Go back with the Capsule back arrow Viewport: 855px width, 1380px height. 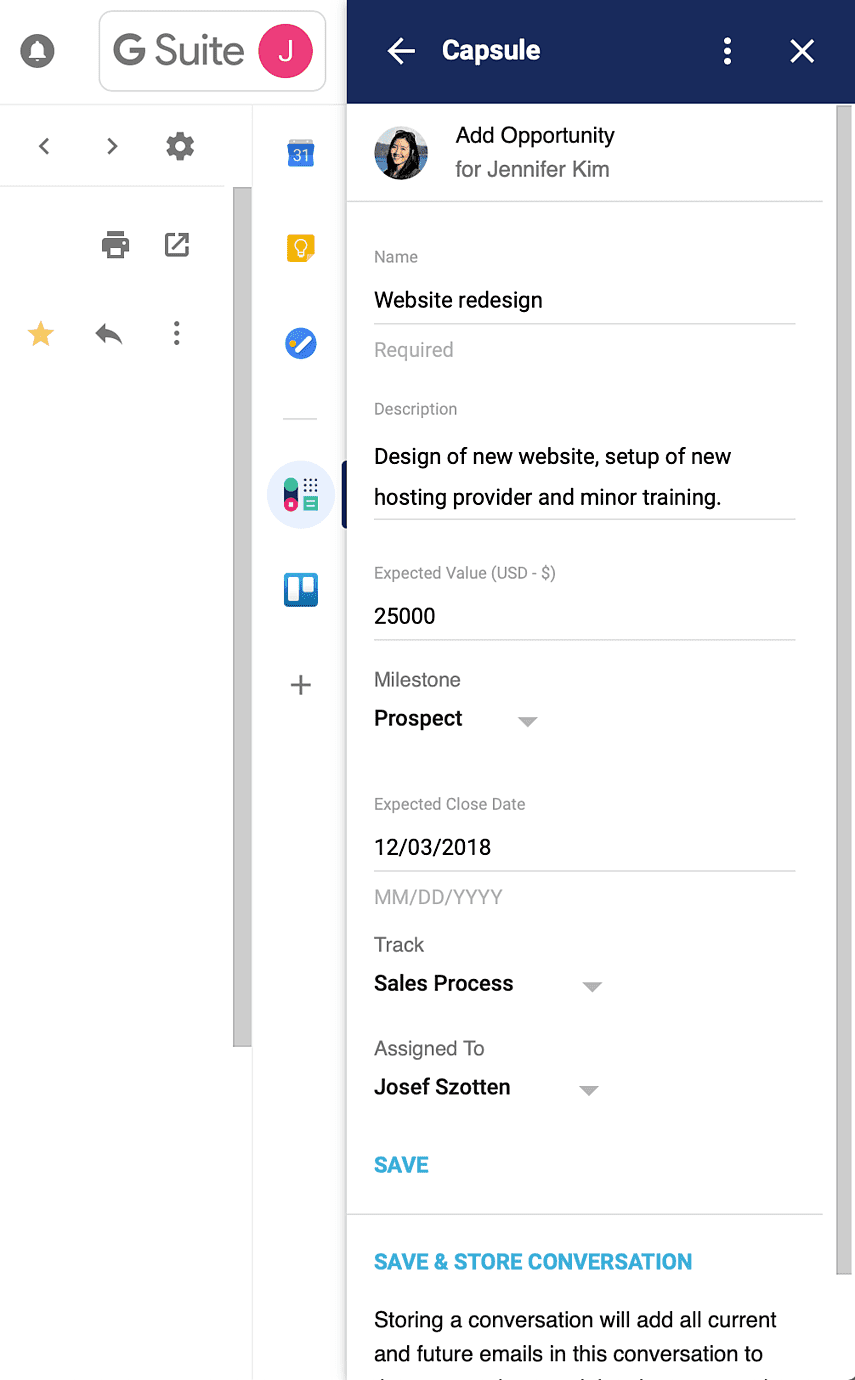(x=401, y=51)
